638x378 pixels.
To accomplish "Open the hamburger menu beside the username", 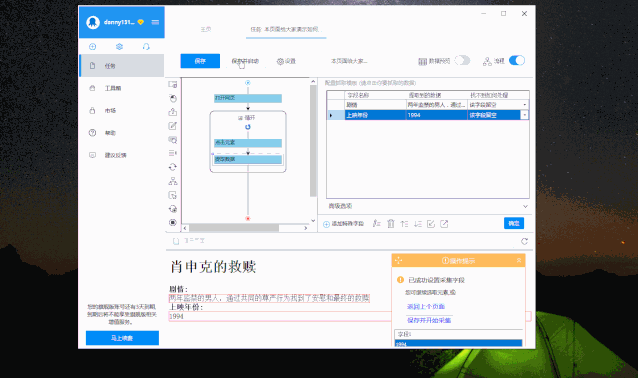I will [155, 22].
